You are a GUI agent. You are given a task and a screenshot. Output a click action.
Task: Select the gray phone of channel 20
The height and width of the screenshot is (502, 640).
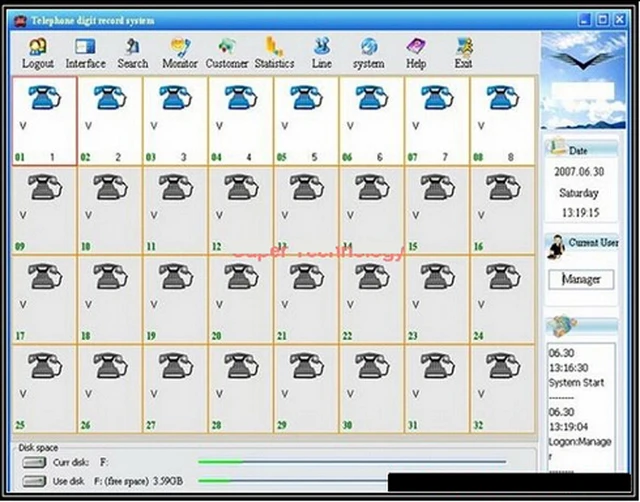pyautogui.click(x=241, y=276)
